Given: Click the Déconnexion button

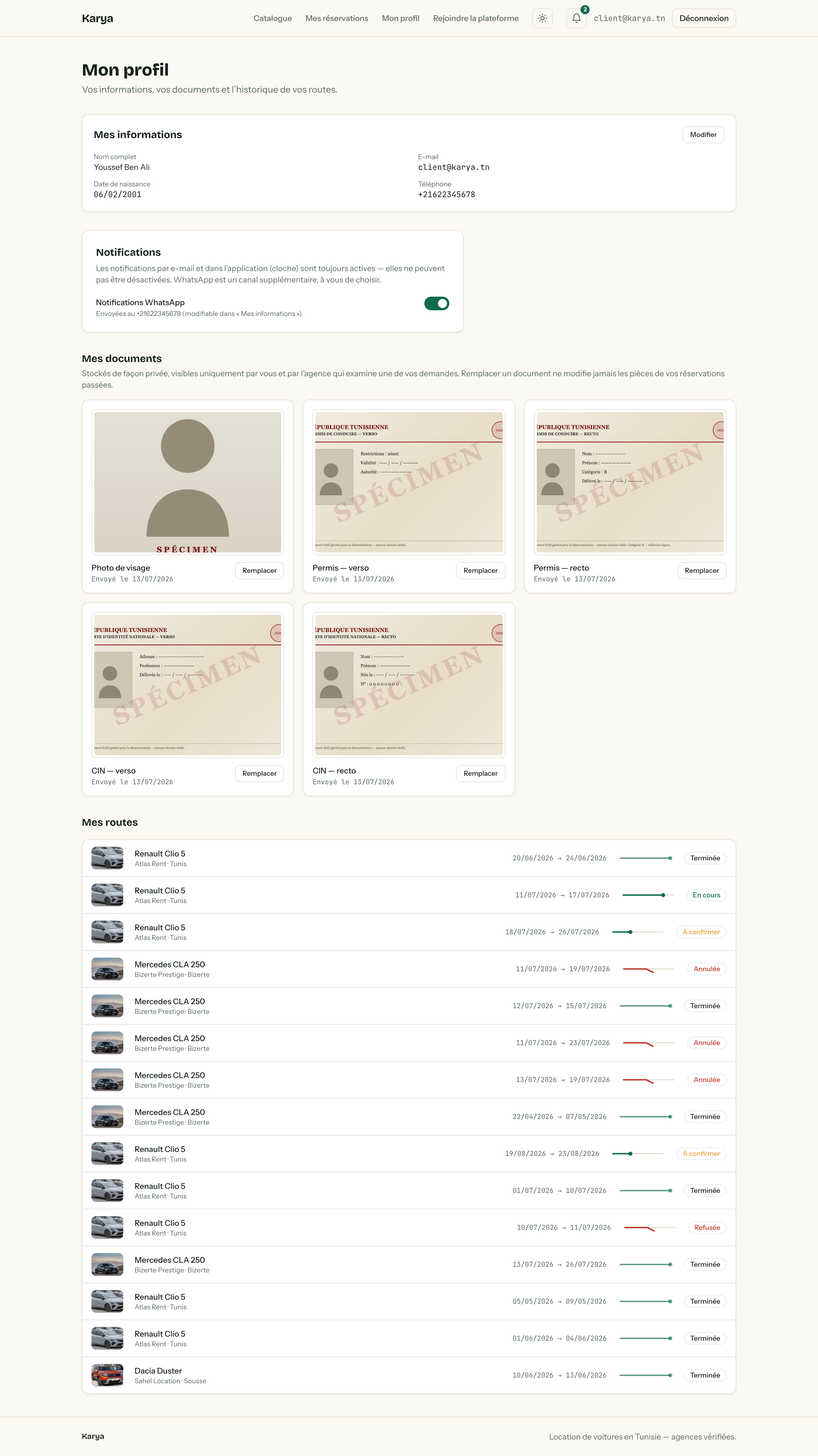Looking at the screenshot, I should [703, 18].
